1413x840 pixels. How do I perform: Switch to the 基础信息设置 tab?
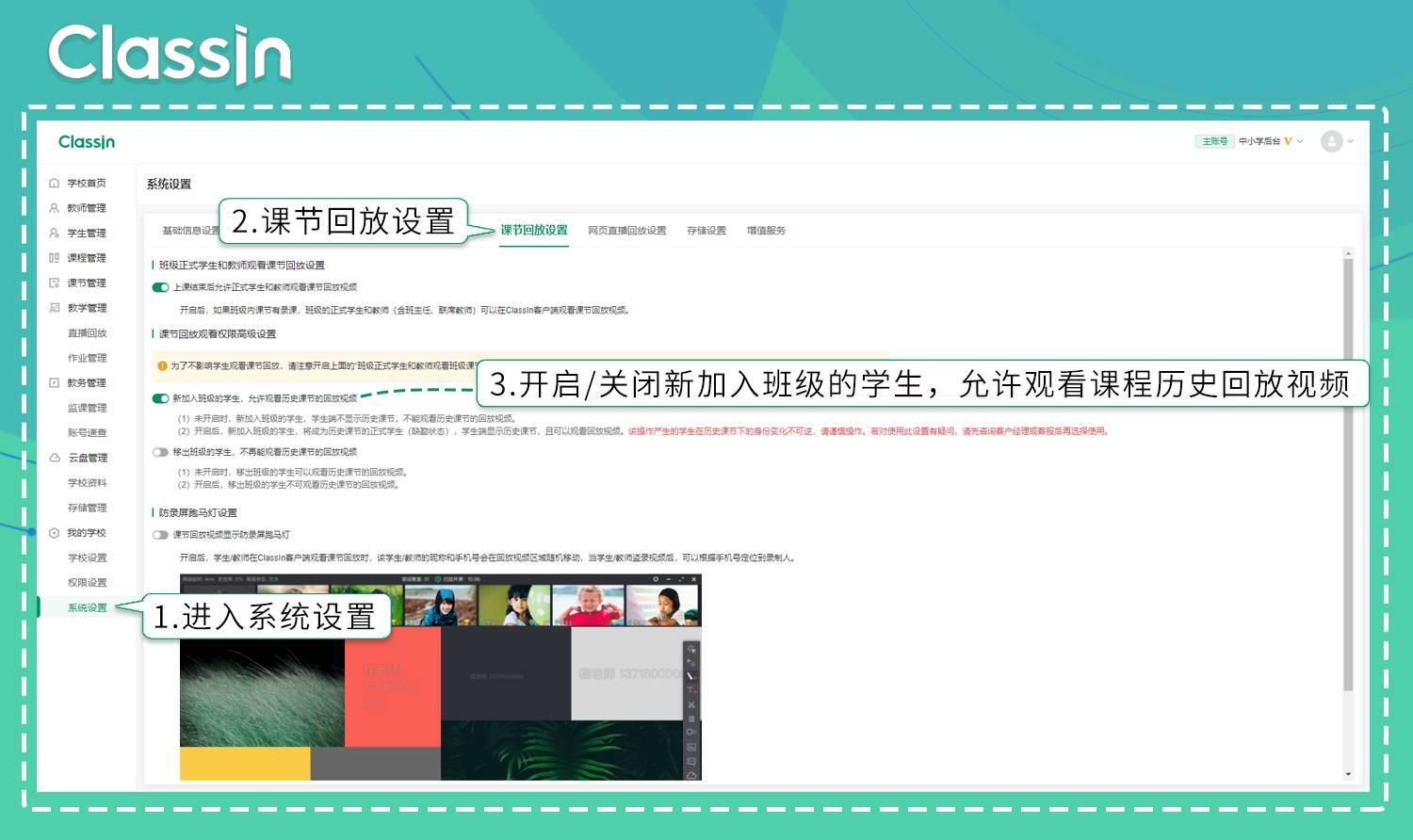click(189, 231)
